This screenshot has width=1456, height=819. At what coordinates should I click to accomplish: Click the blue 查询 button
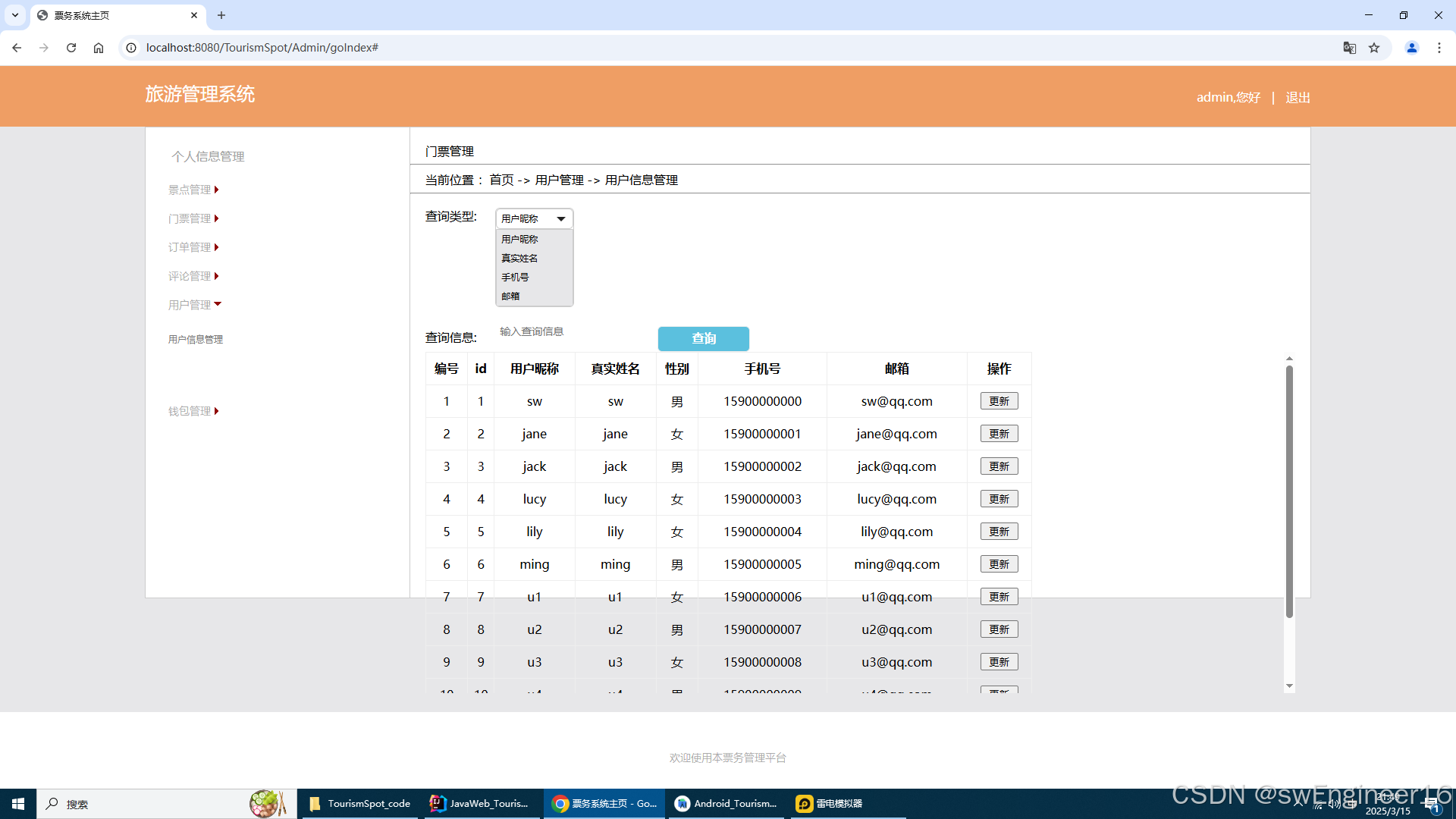point(703,338)
